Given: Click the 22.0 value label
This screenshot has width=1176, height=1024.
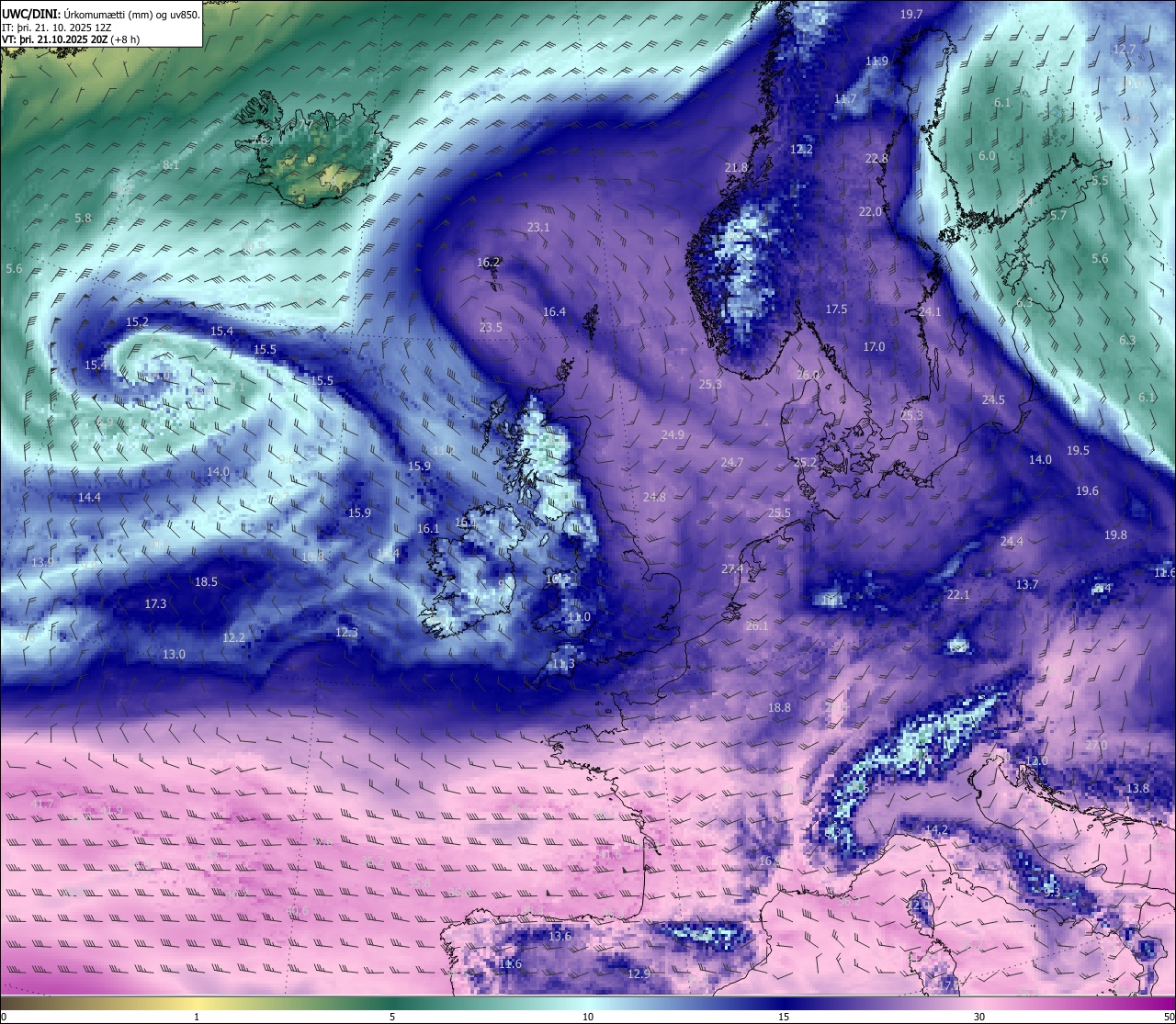Looking at the screenshot, I should [870, 211].
